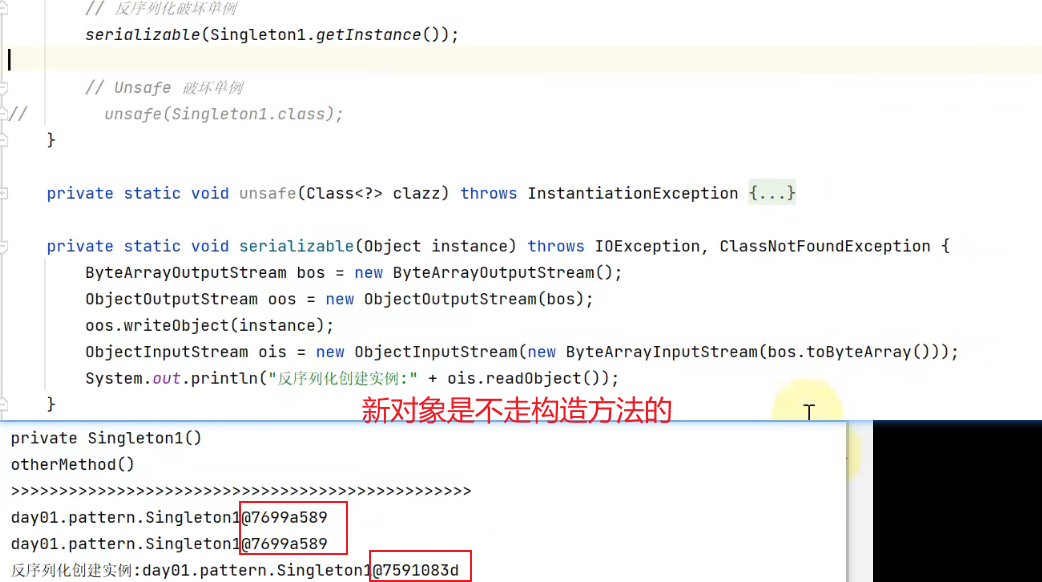Click InstantiationException in the throws clause

pyautogui.click(x=633, y=193)
